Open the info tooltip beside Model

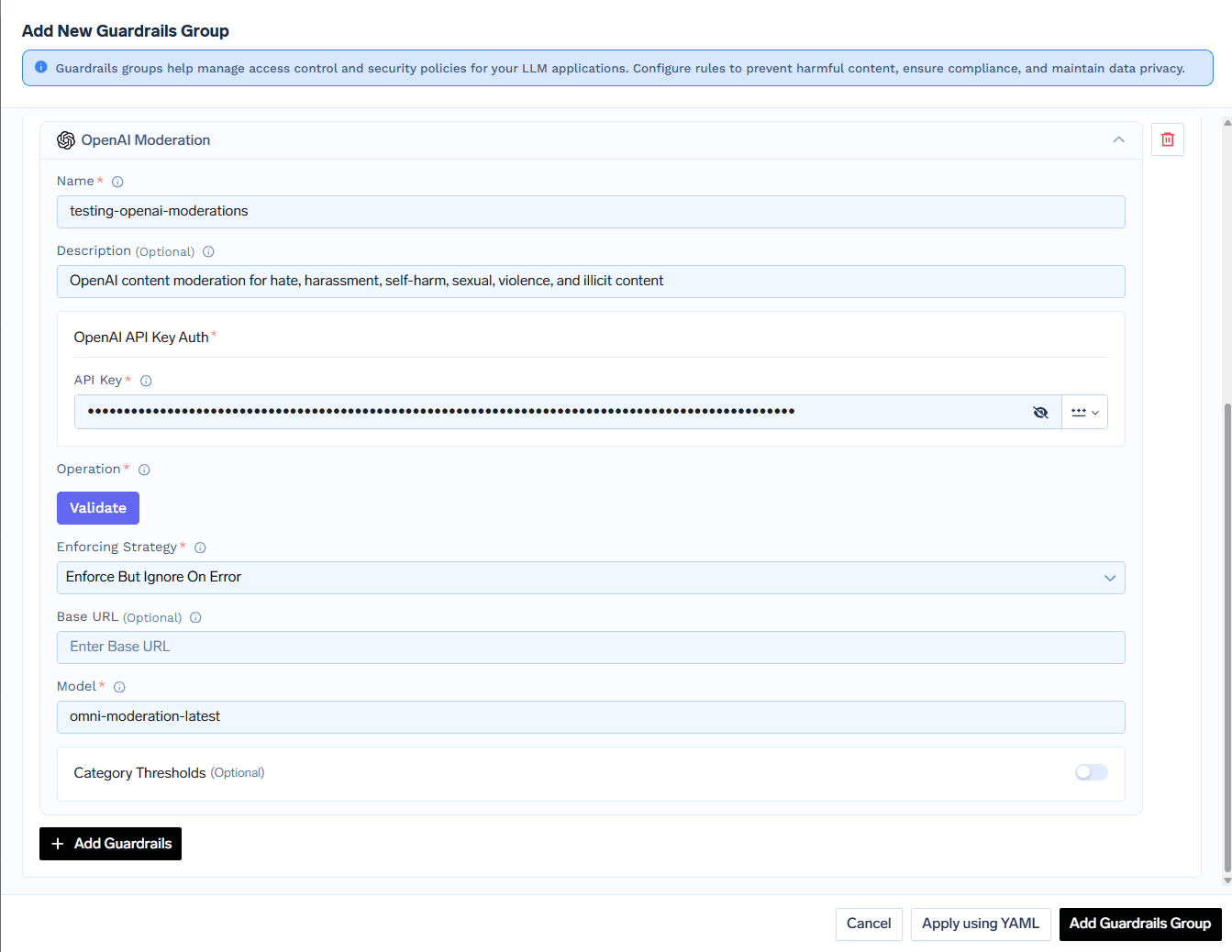119,687
